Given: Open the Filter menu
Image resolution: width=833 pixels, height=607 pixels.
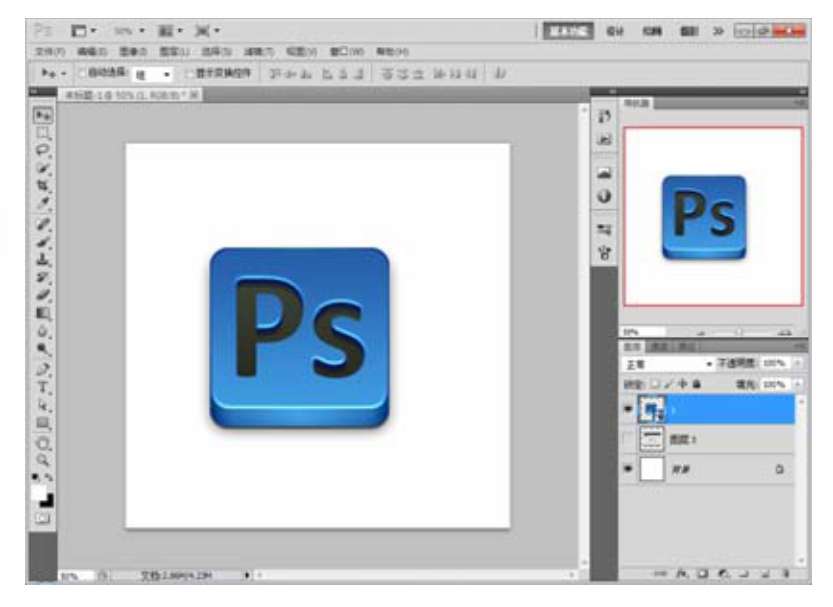Looking at the screenshot, I should coord(259,52).
